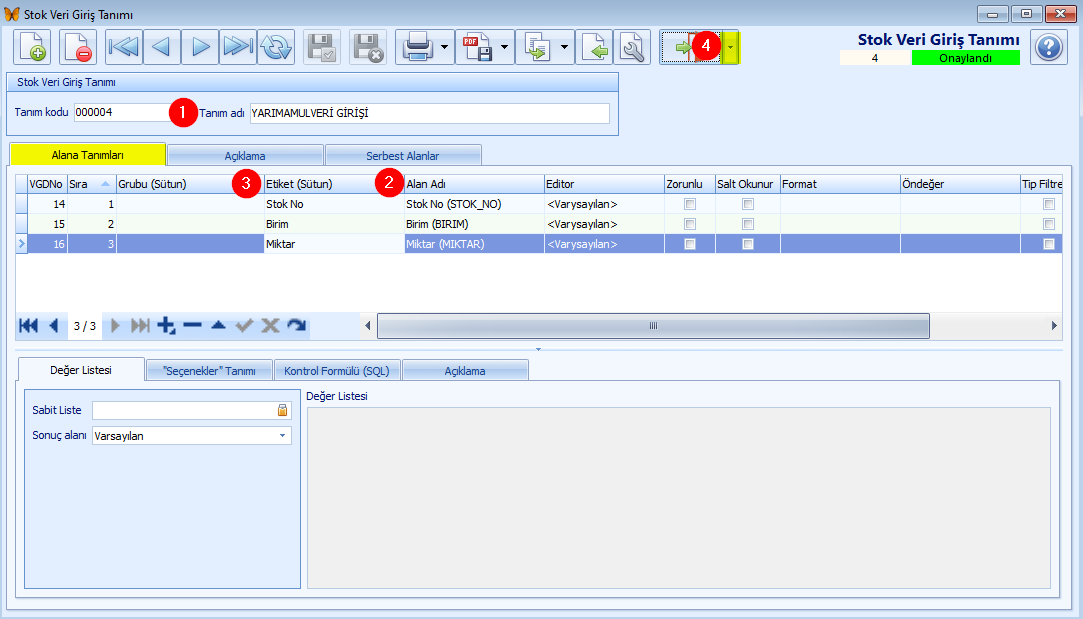Add a new row with the plus icon

[166, 325]
